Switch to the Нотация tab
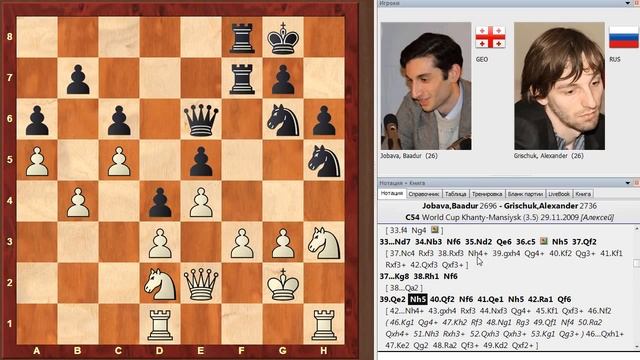The width and height of the screenshot is (640, 360). coord(392,193)
